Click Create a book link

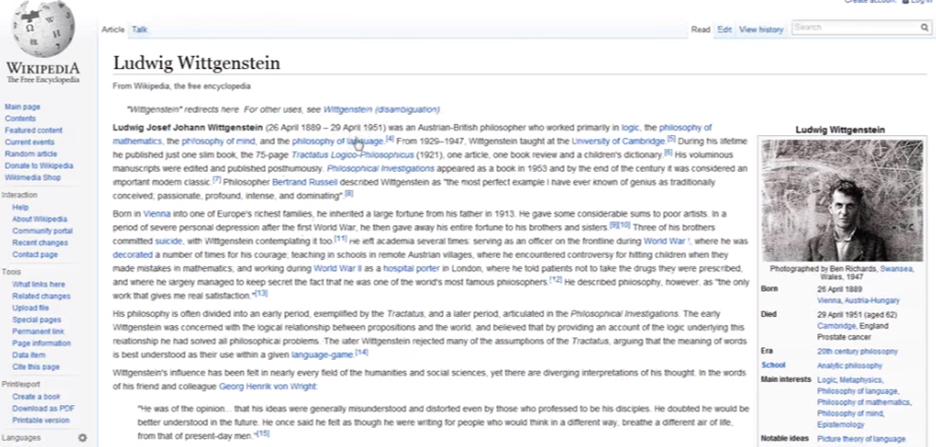click(x=36, y=397)
